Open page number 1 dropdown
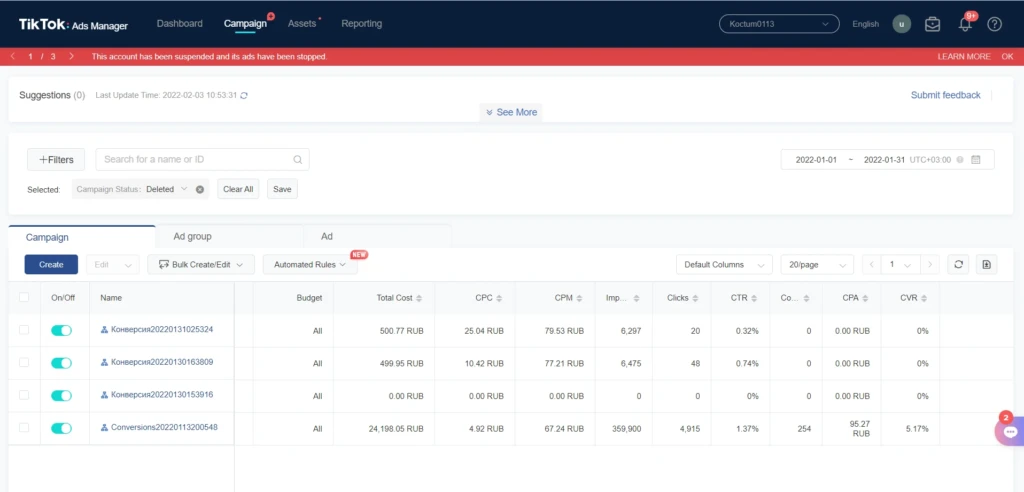Screen dimensions: 1024x492 900,265
